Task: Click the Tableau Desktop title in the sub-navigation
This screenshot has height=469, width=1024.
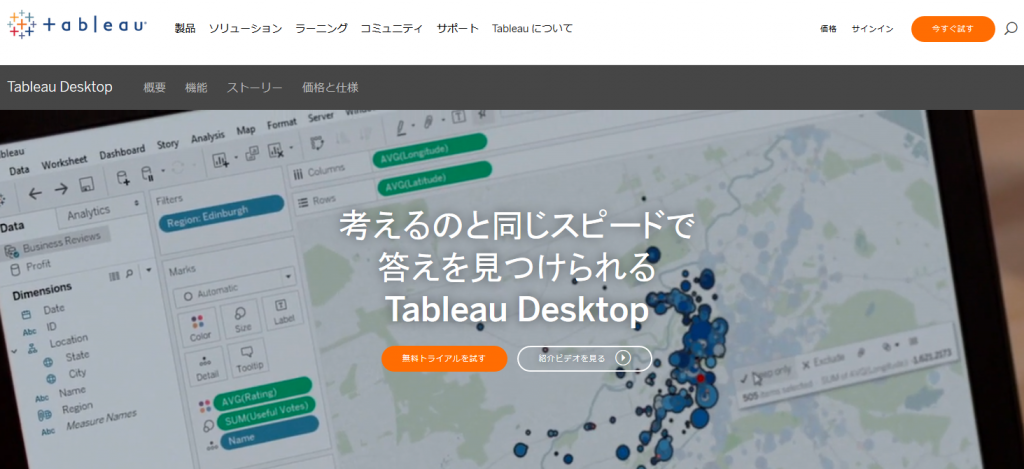Action: click(60, 87)
